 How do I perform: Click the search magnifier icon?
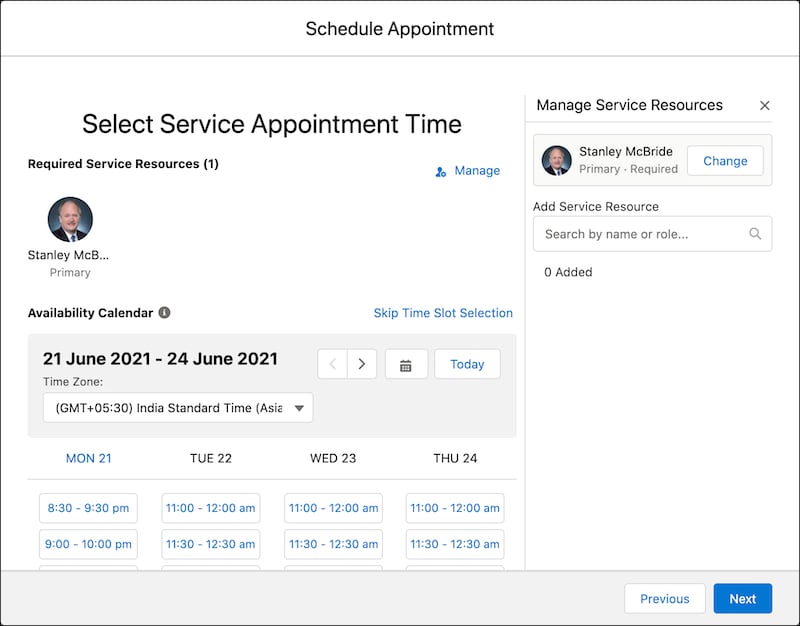(755, 234)
